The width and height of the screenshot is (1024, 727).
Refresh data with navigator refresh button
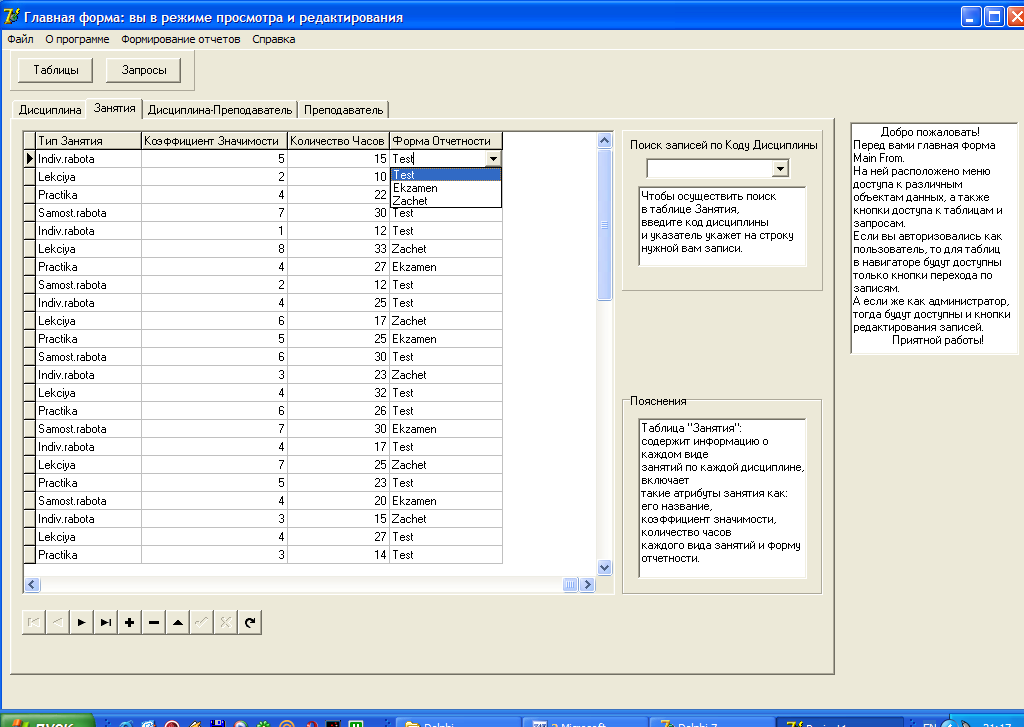(x=249, y=622)
